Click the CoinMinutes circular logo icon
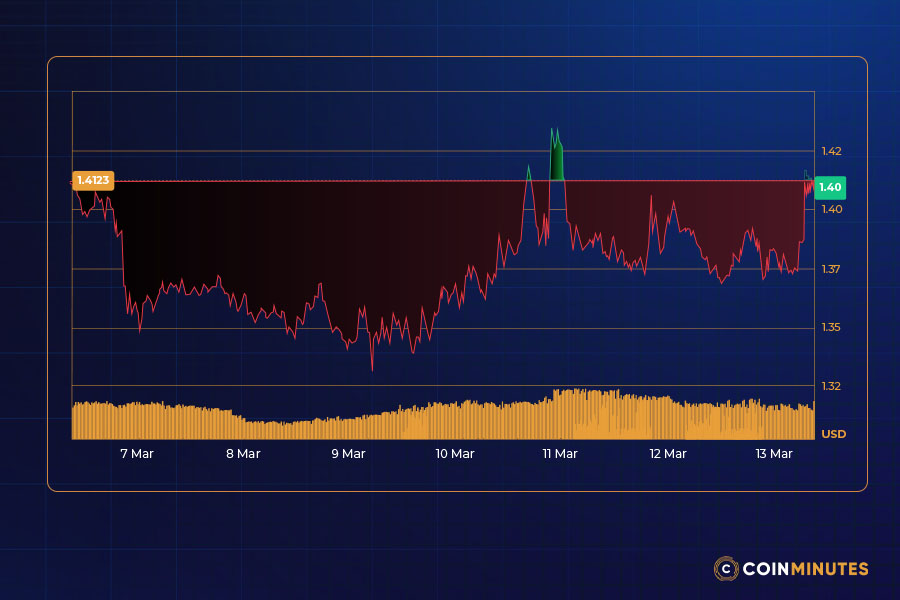The height and width of the screenshot is (600, 900). (726, 569)
